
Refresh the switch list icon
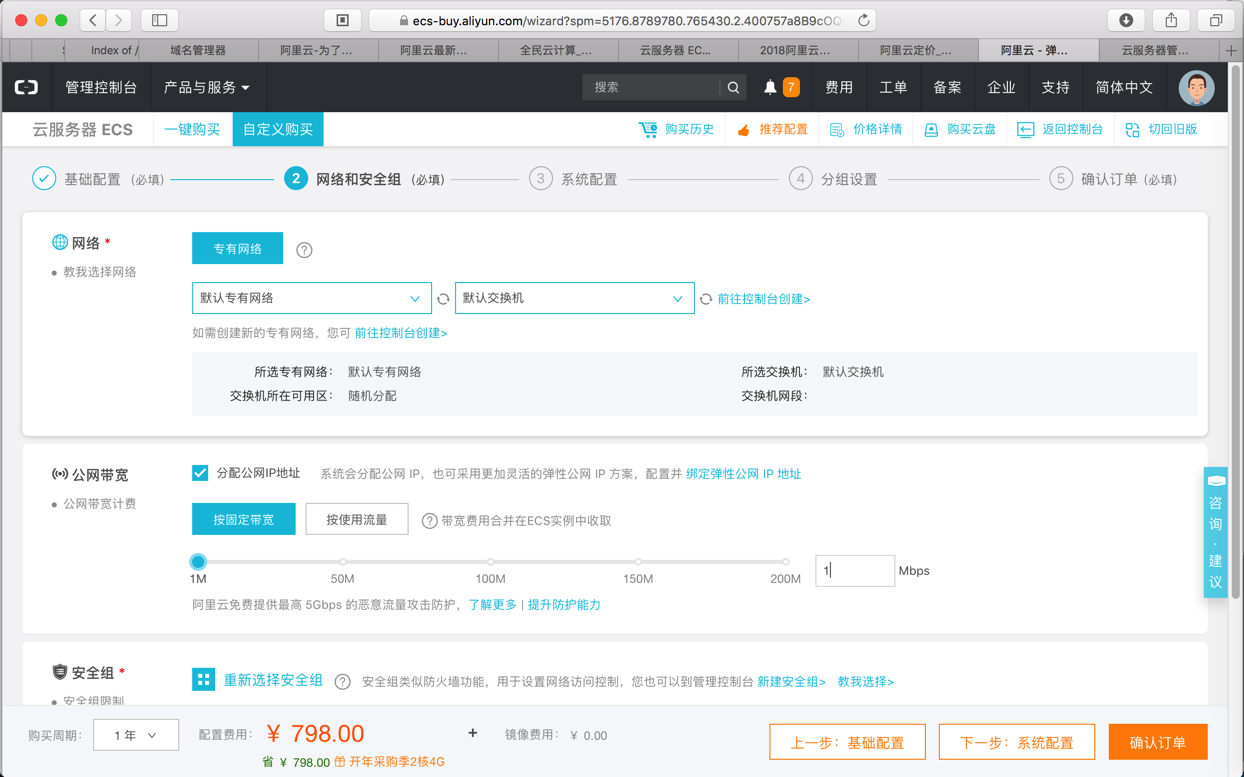pos(706,299)
